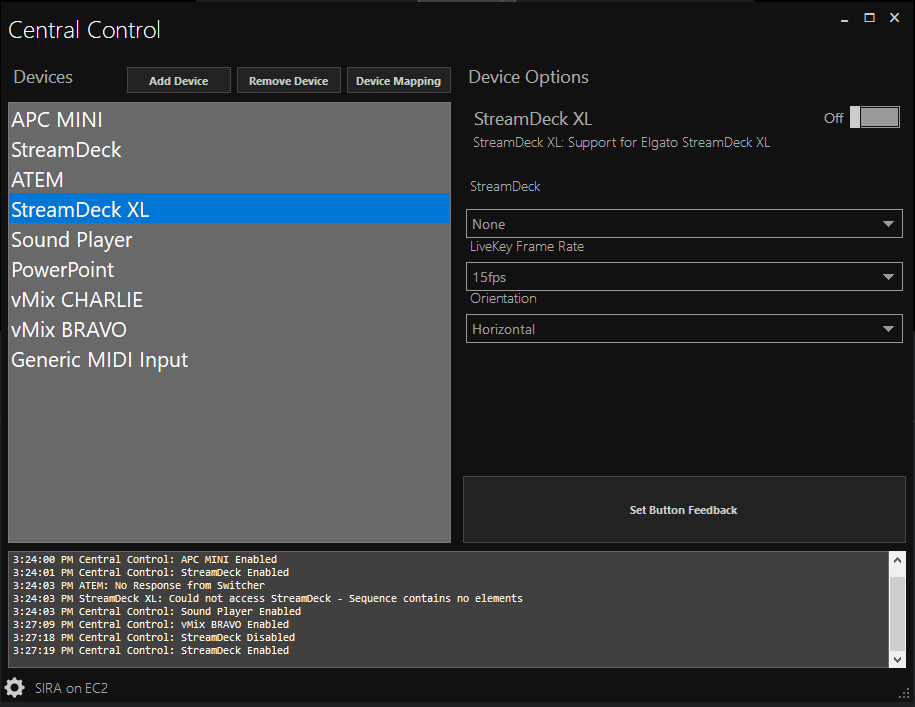915x707 pixels.
Task: Close the Central Control window
Action: [x=895, y=18]
